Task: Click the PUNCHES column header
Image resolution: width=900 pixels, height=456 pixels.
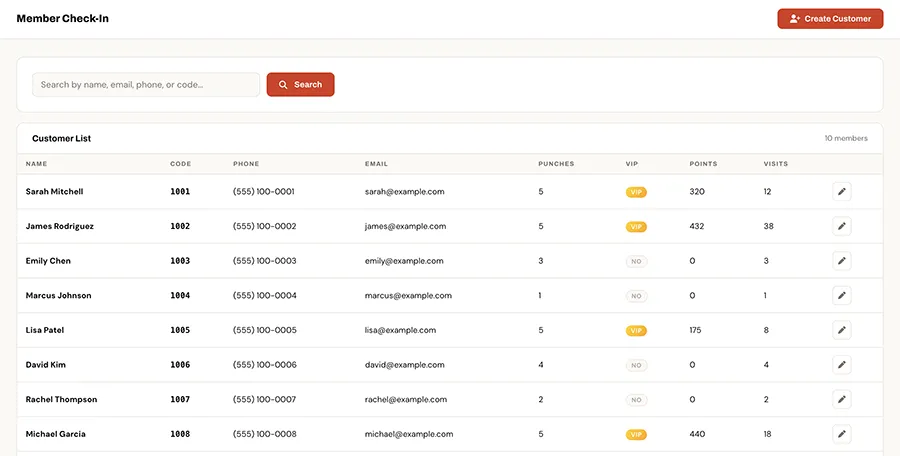Action: (x=556, y=164)
